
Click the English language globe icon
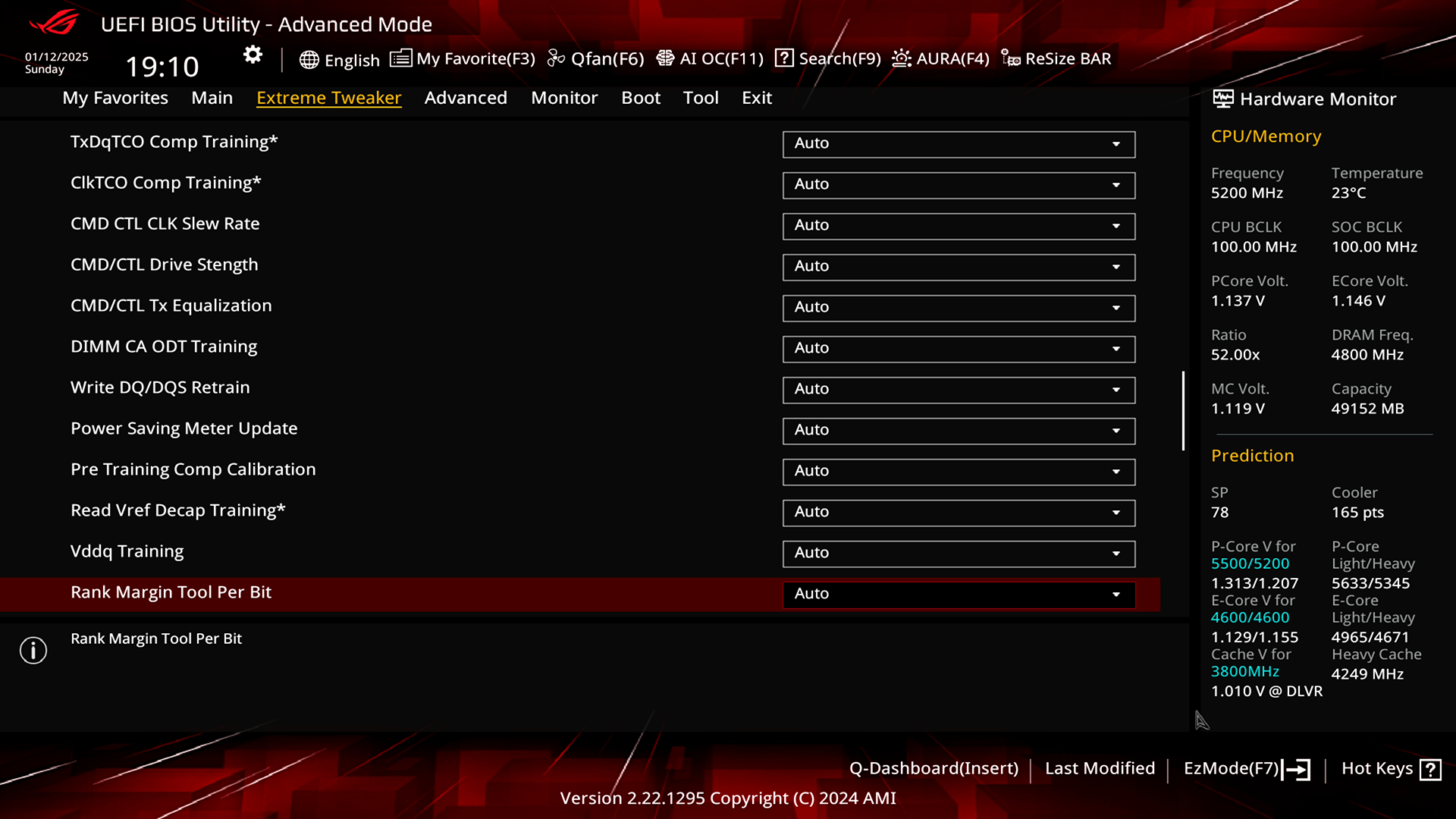coord(309,60)
